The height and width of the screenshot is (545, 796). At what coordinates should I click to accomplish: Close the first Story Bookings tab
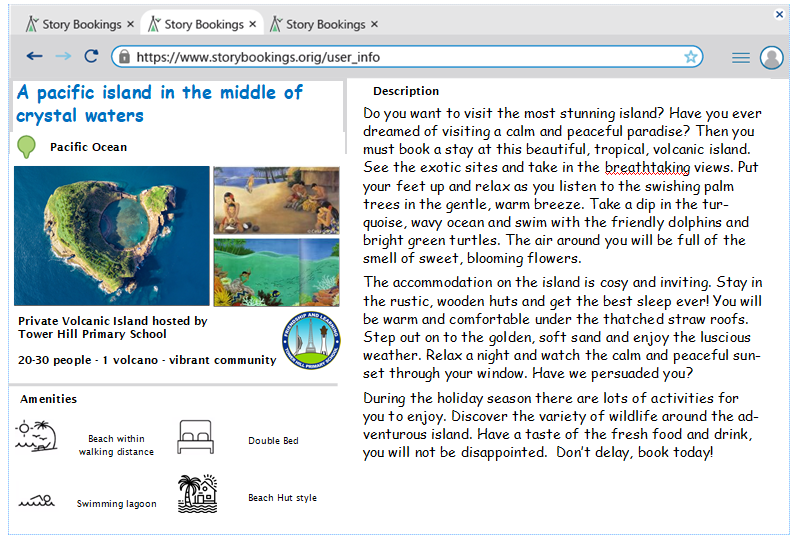pyautogui.click(x=130, y=24)
